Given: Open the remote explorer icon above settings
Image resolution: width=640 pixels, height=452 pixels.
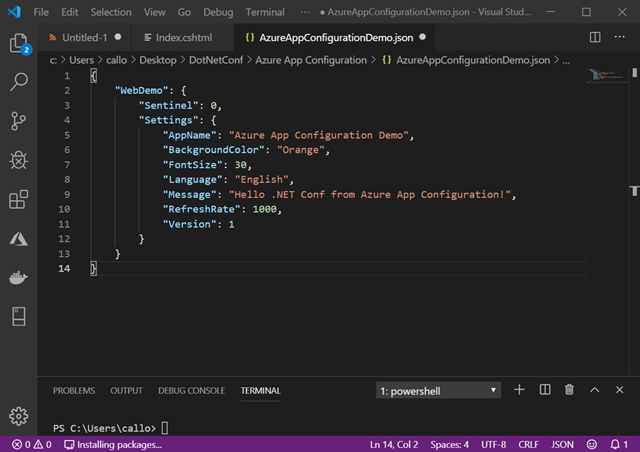Looking at the screenshot, I should tap(19, 317).
